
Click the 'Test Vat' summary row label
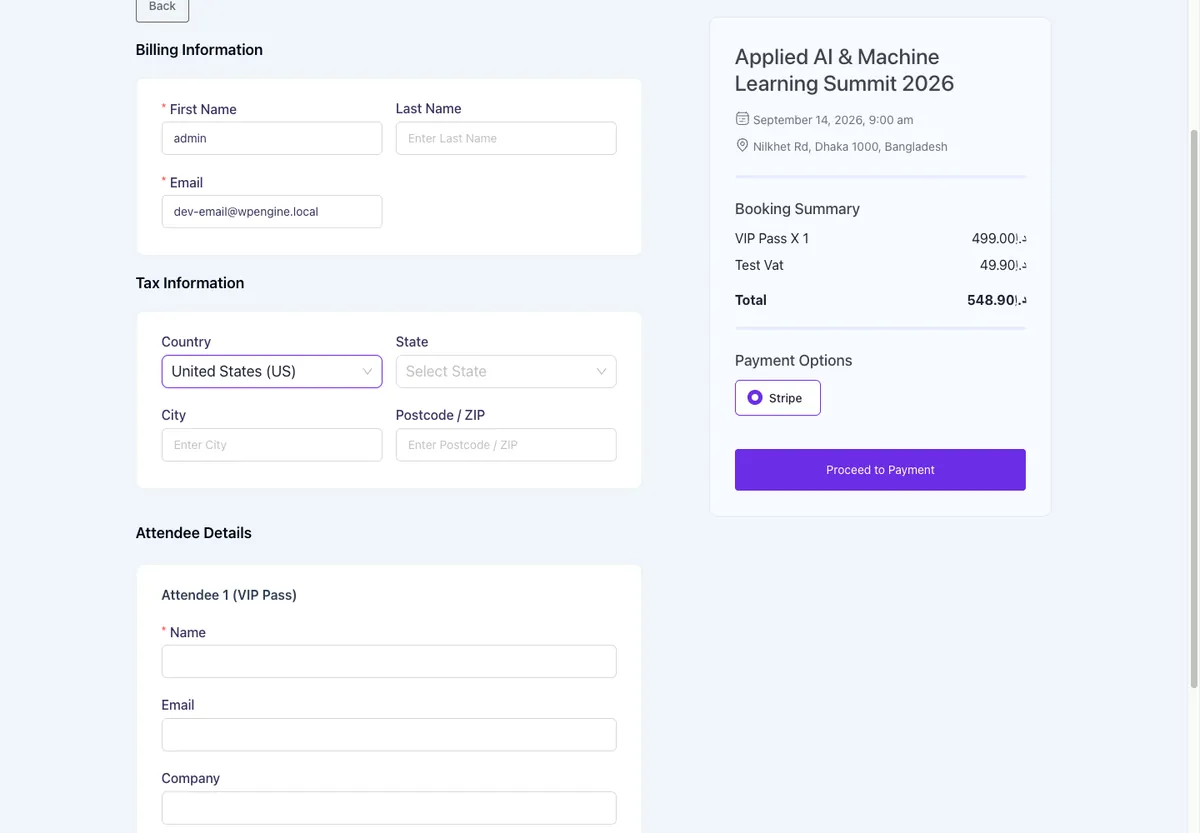click(x=759, y=265)
